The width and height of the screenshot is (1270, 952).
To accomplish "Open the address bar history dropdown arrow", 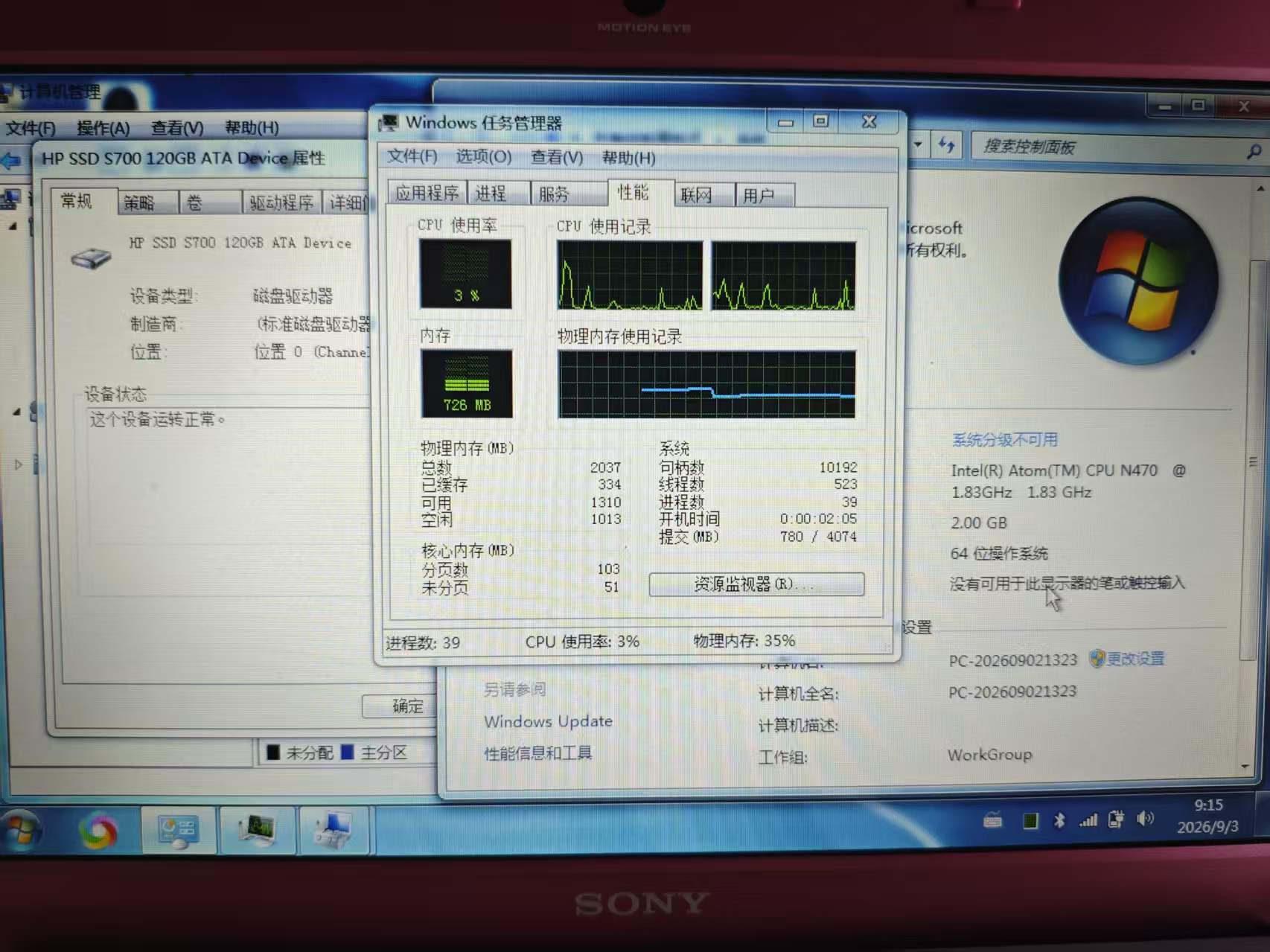I will click(x=918, y=144).
